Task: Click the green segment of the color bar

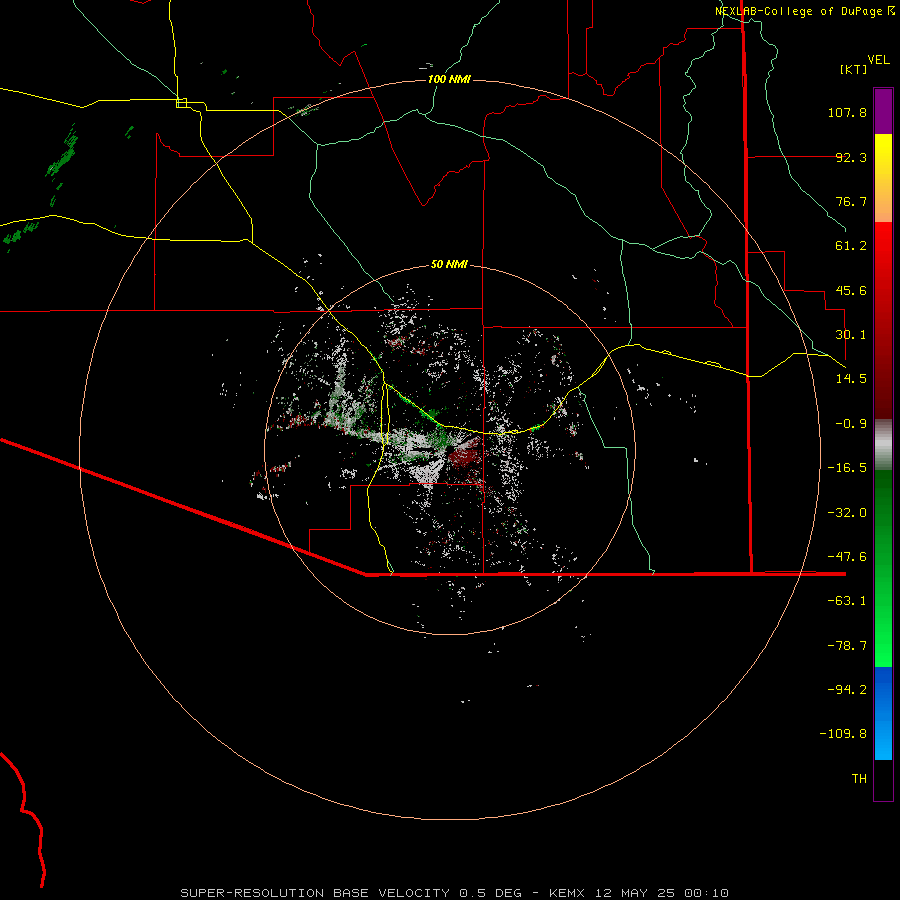Action: tap(883, 568)
